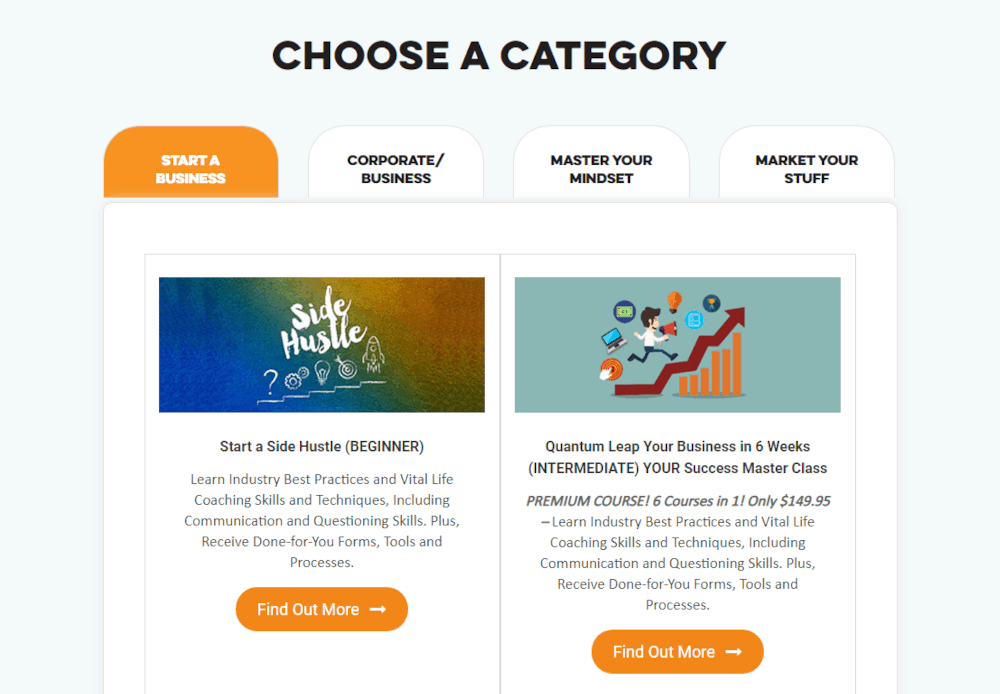Click the target icon in Side Hustle banner
The height and width of the screenshot is (694, 1000).
(x=346, y=368)
